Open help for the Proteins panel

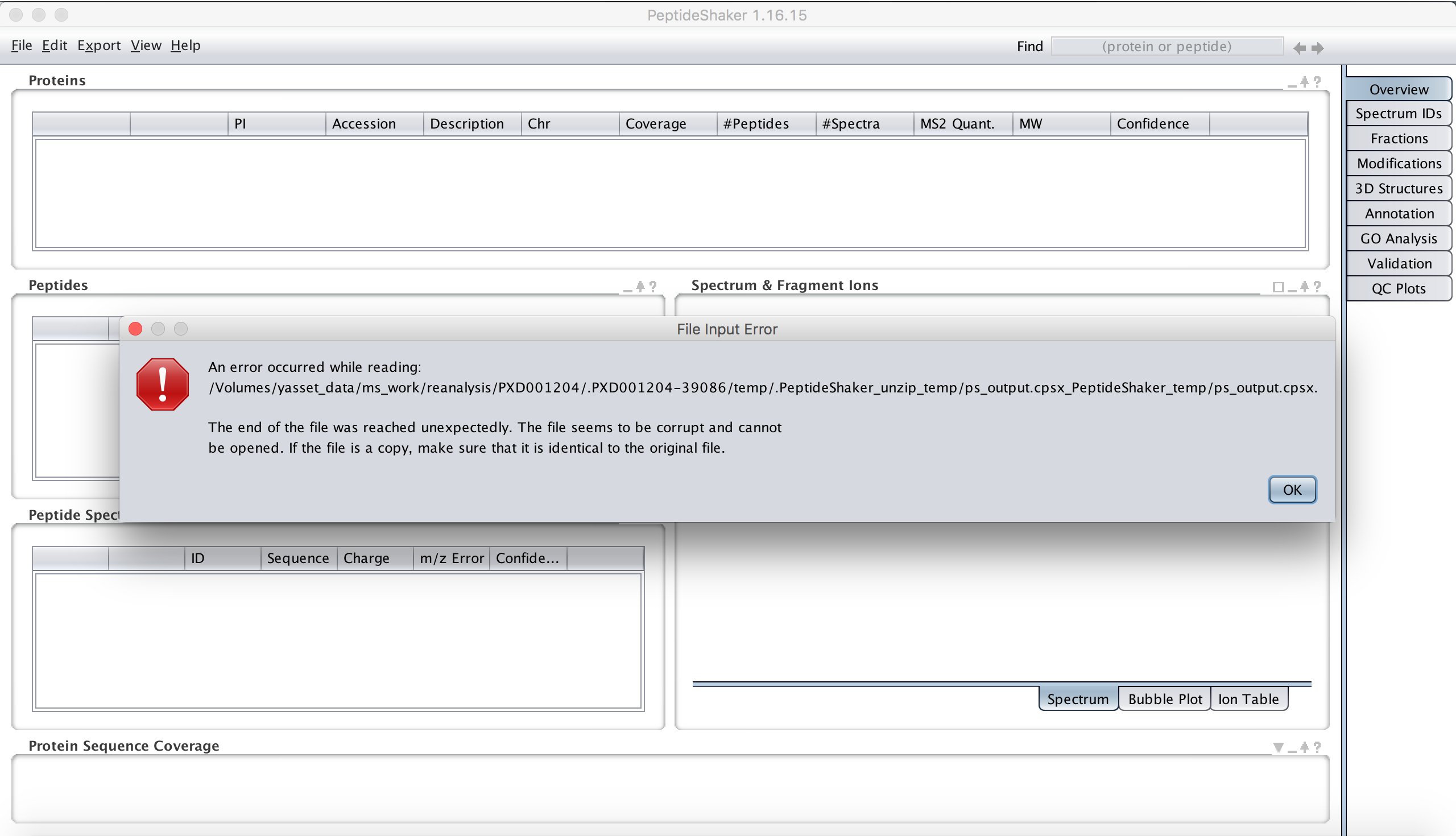(1317, 81)
